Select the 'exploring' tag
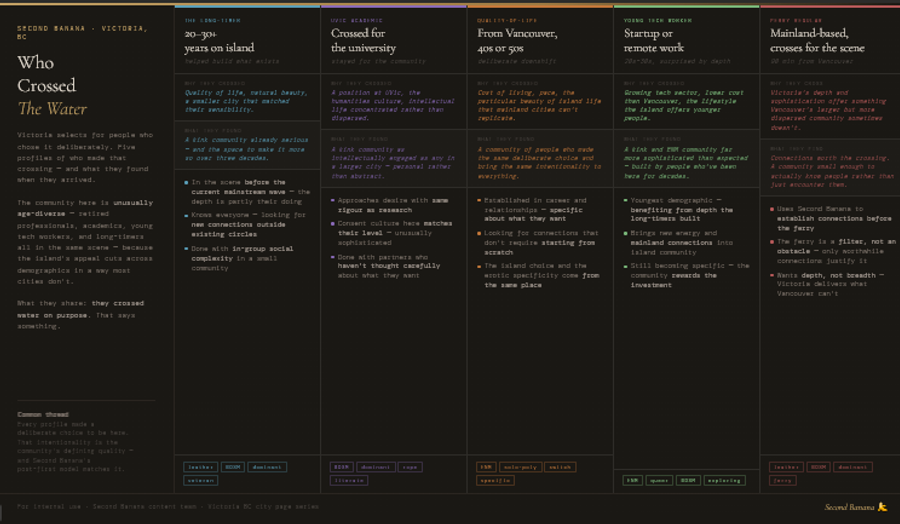This screenshot has width=900, height=524. (x=724, y=480)
